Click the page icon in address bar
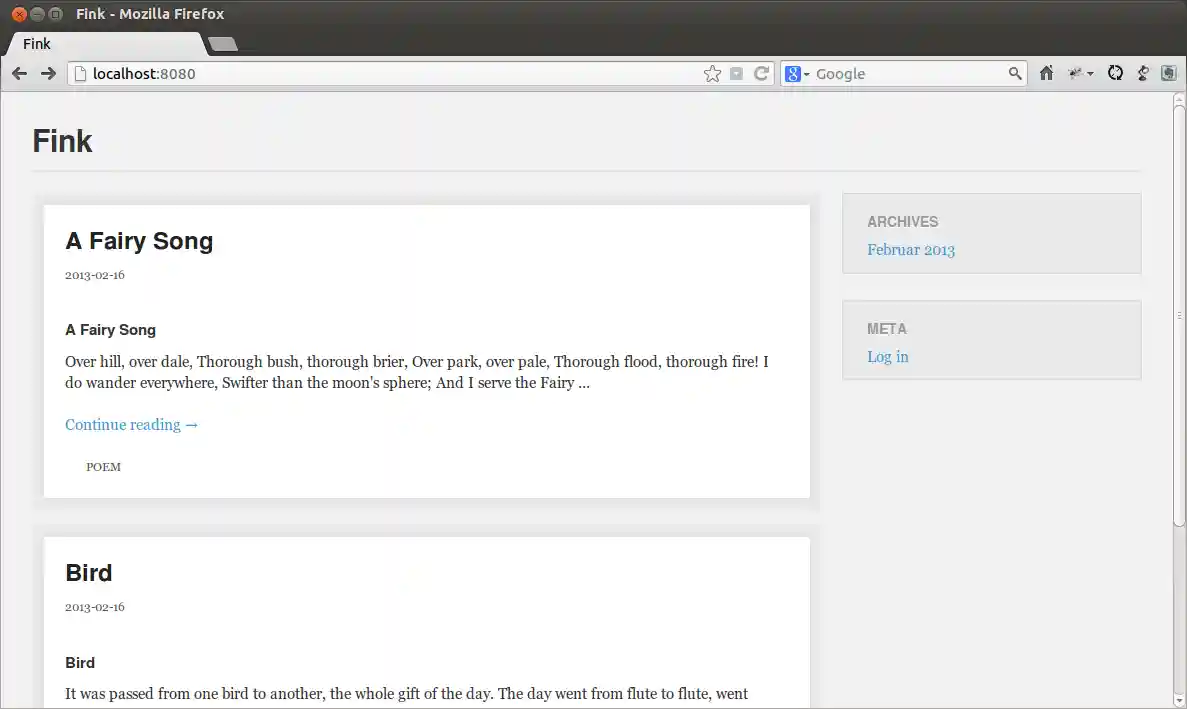1187x709 pixels. 80,73
